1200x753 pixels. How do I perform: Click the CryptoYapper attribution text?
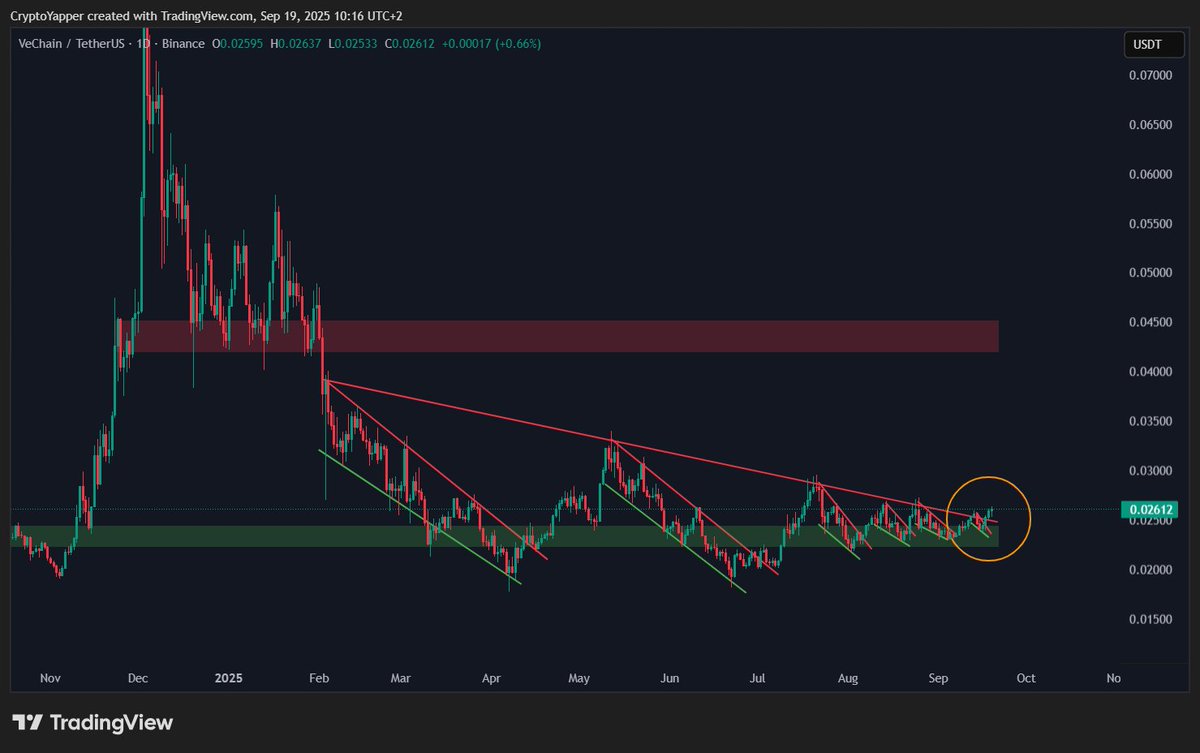click(47, 16)
